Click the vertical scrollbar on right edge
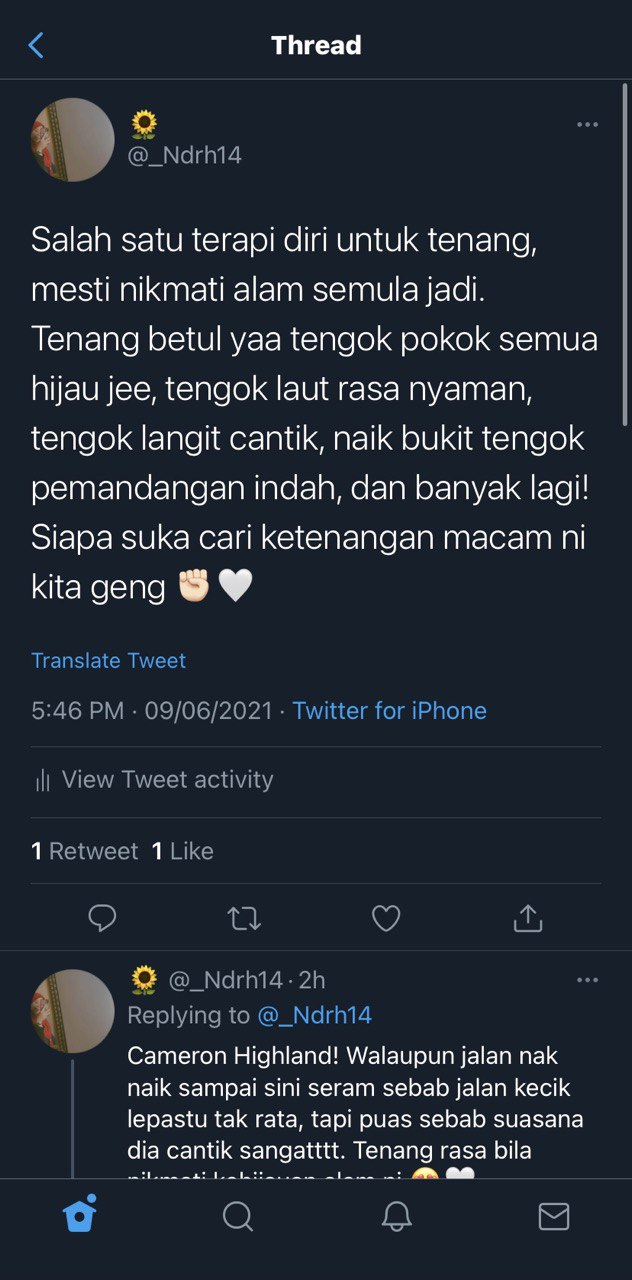The image size is (632, 1280). coord(625,255)
